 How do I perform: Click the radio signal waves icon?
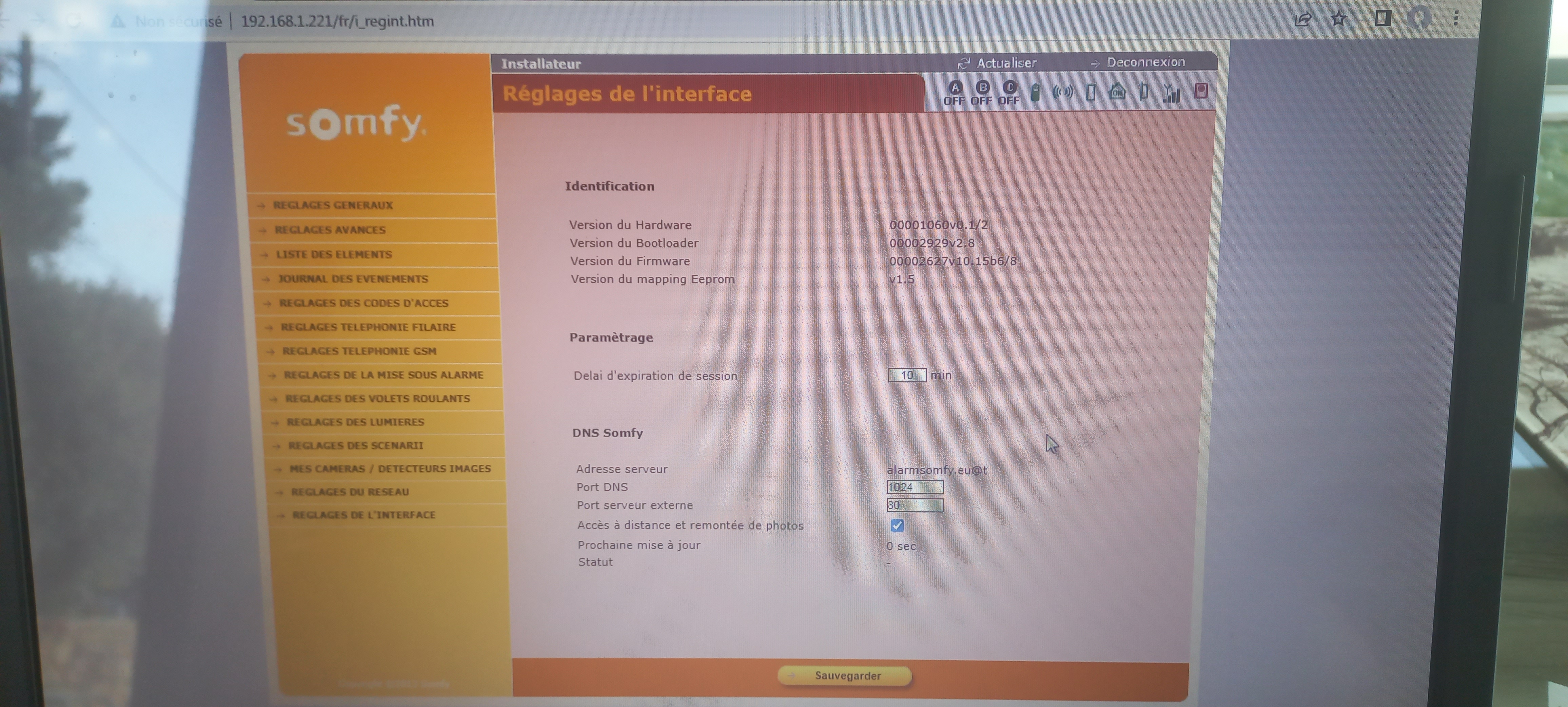[1063, 93]
